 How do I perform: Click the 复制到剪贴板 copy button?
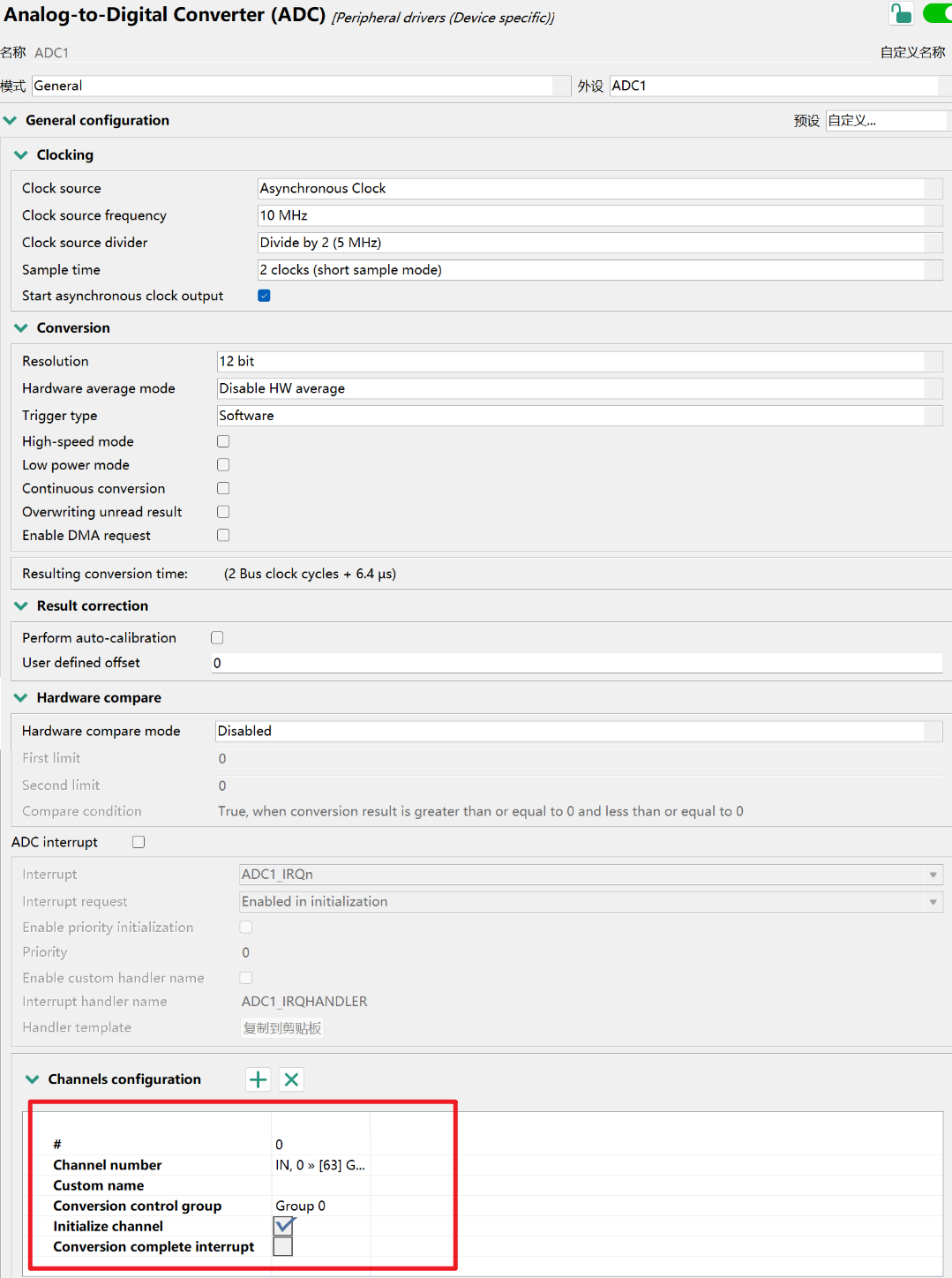[282, 1028]
